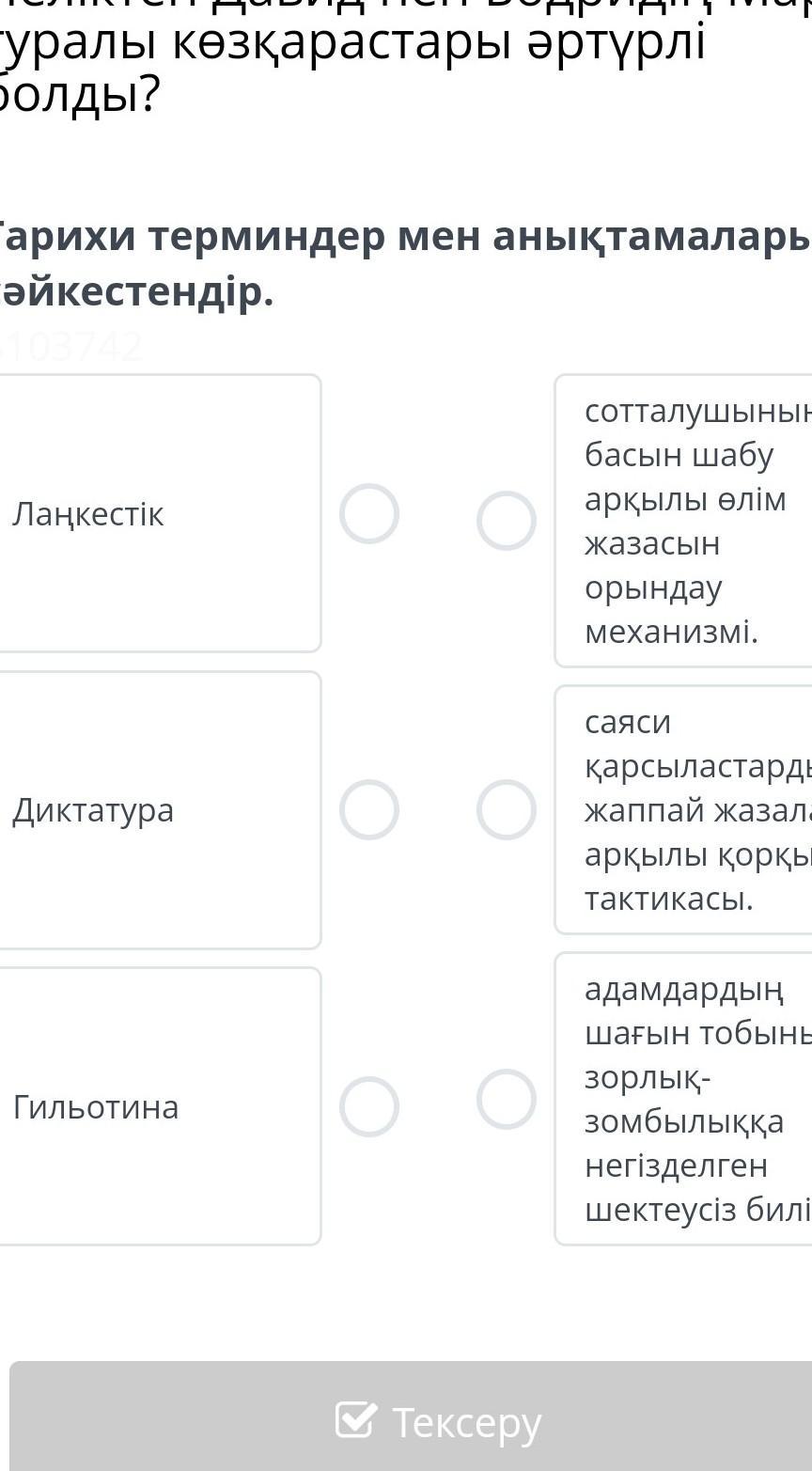Image resolution: width=812 pixels, height=1471 pixels.
Task: Select circle beside 'адамдардың шағын тобының' definition
Action: point(507,1099)
